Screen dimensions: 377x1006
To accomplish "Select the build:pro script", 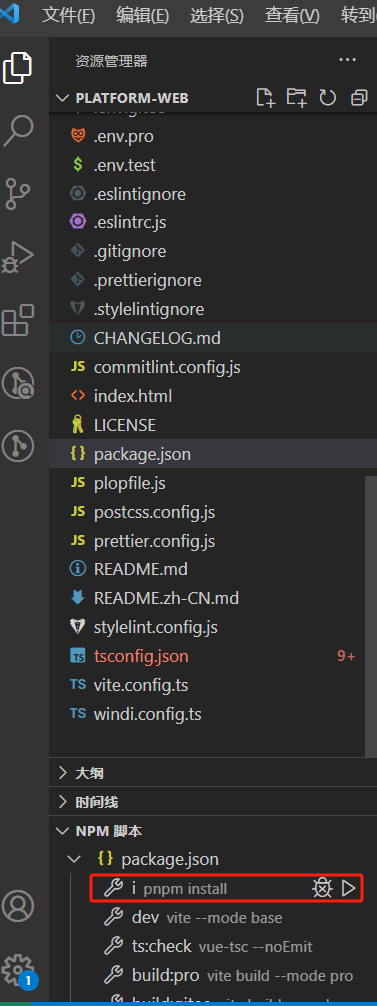I will click(x=213, y=976).
